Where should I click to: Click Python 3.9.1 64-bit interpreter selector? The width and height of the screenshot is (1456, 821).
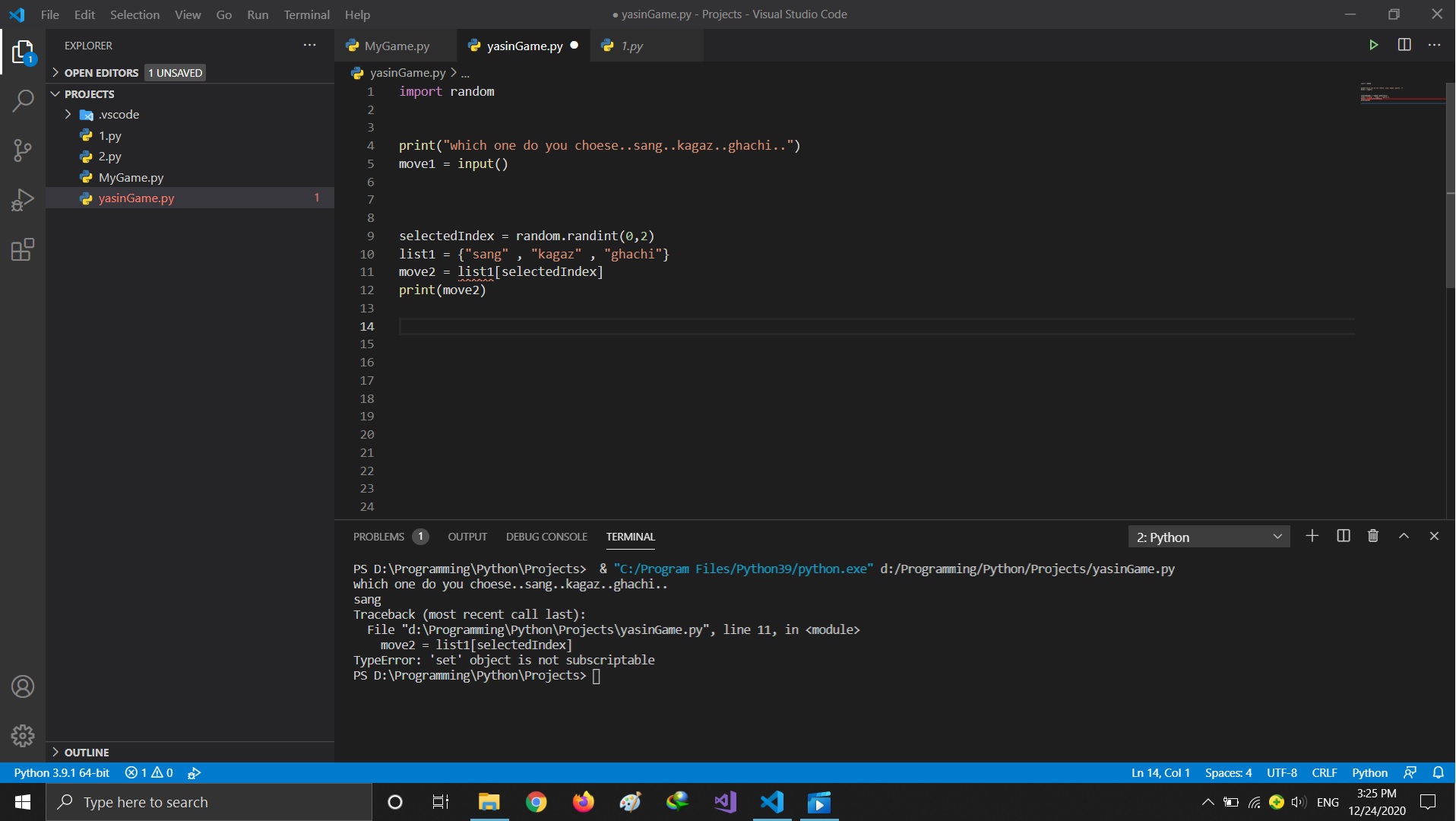click(x=62, y=772)
